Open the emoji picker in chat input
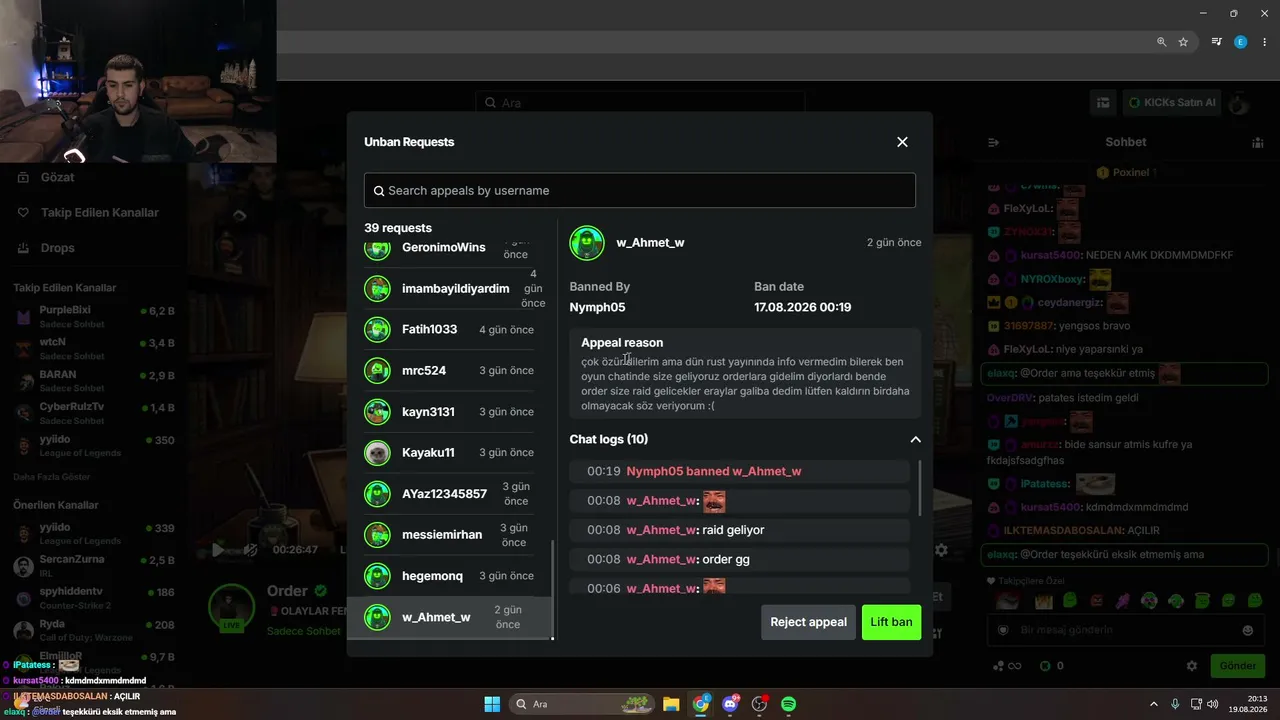The width and height of the screenshot is (1280, 720). pyautogui.click(x=1248, y=630)
